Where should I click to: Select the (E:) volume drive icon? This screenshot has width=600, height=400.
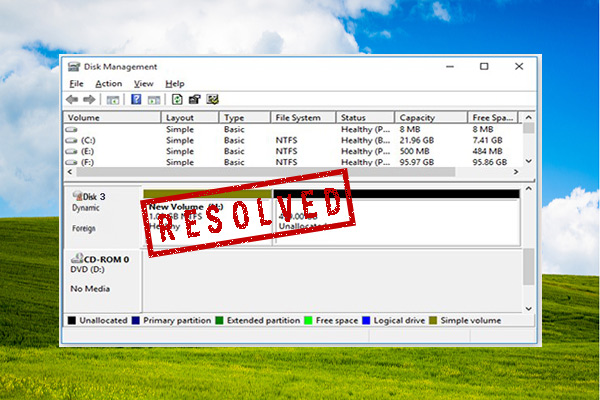point(72,152)
